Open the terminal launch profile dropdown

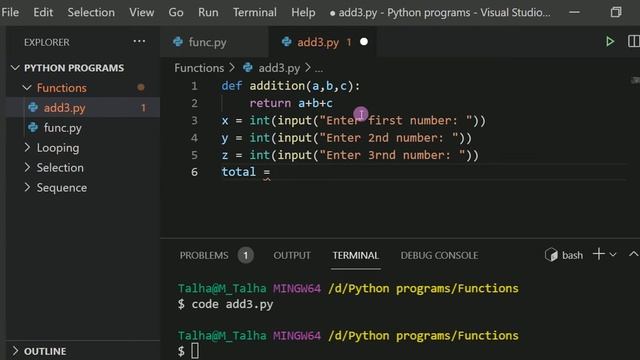point(613,254)
